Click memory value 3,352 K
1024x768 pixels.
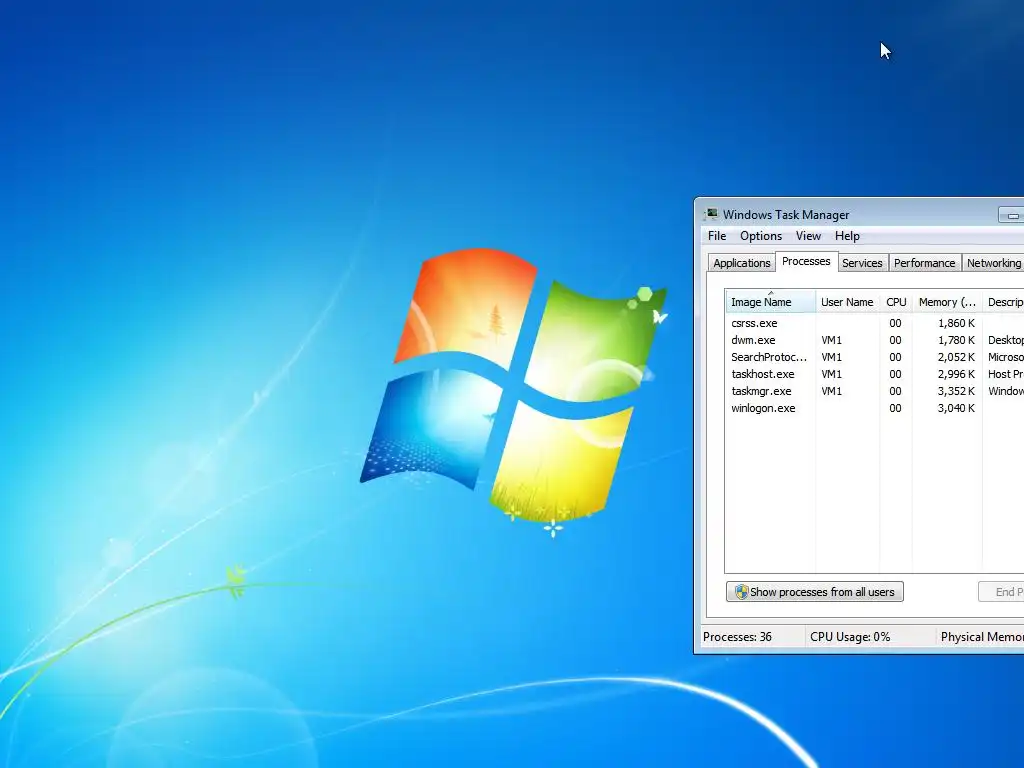(x=956, y=391)
